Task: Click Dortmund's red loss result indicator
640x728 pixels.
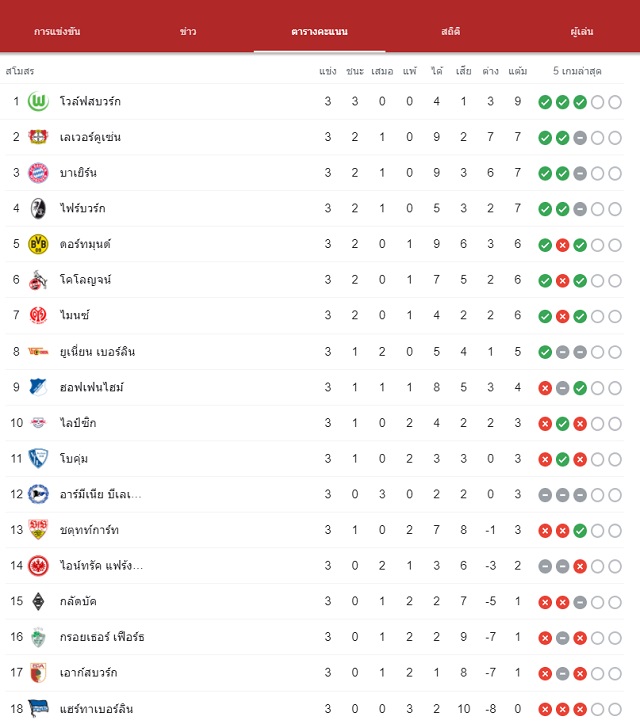Action: pos(562,245)
